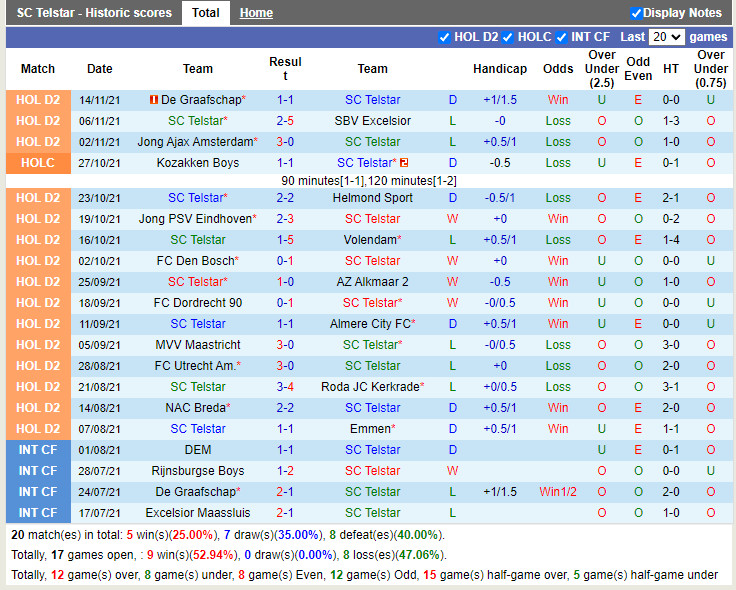Click the 90 minutes[1-1],120 minutes[1-2] note
736x590 pixels.
click(x=368, y=181)
